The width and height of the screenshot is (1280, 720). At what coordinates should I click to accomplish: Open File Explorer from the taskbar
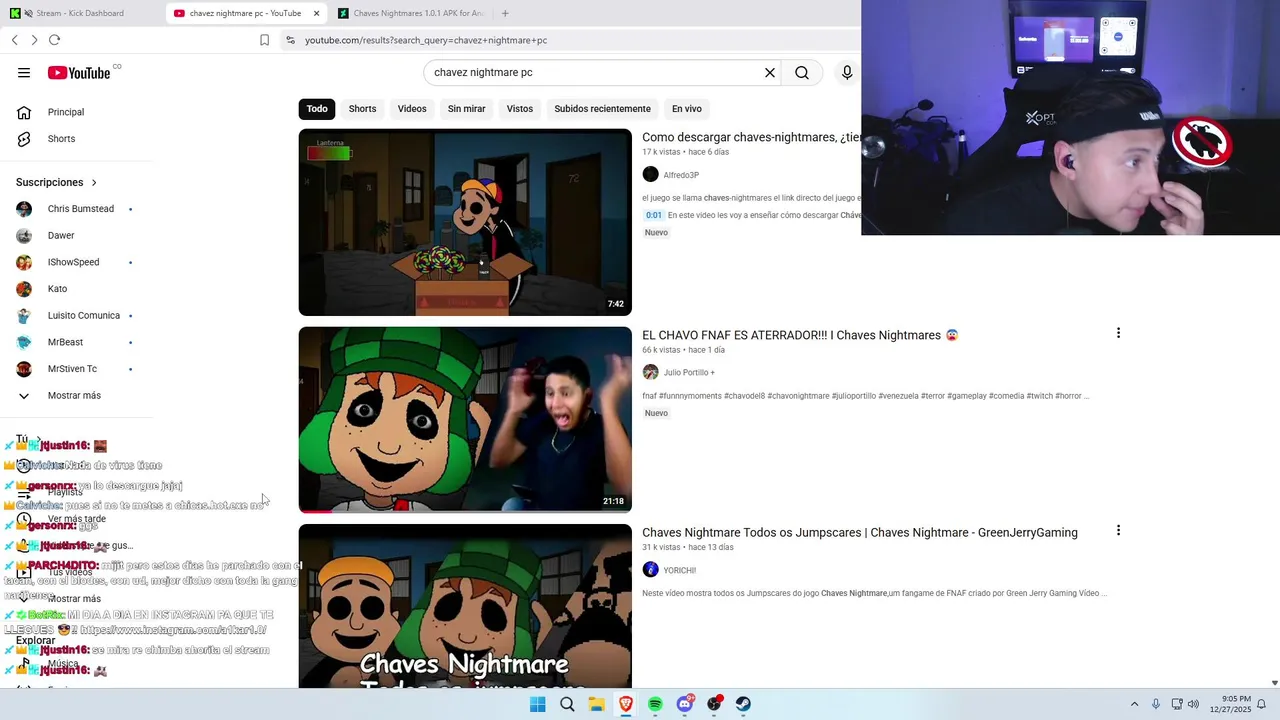596,704
